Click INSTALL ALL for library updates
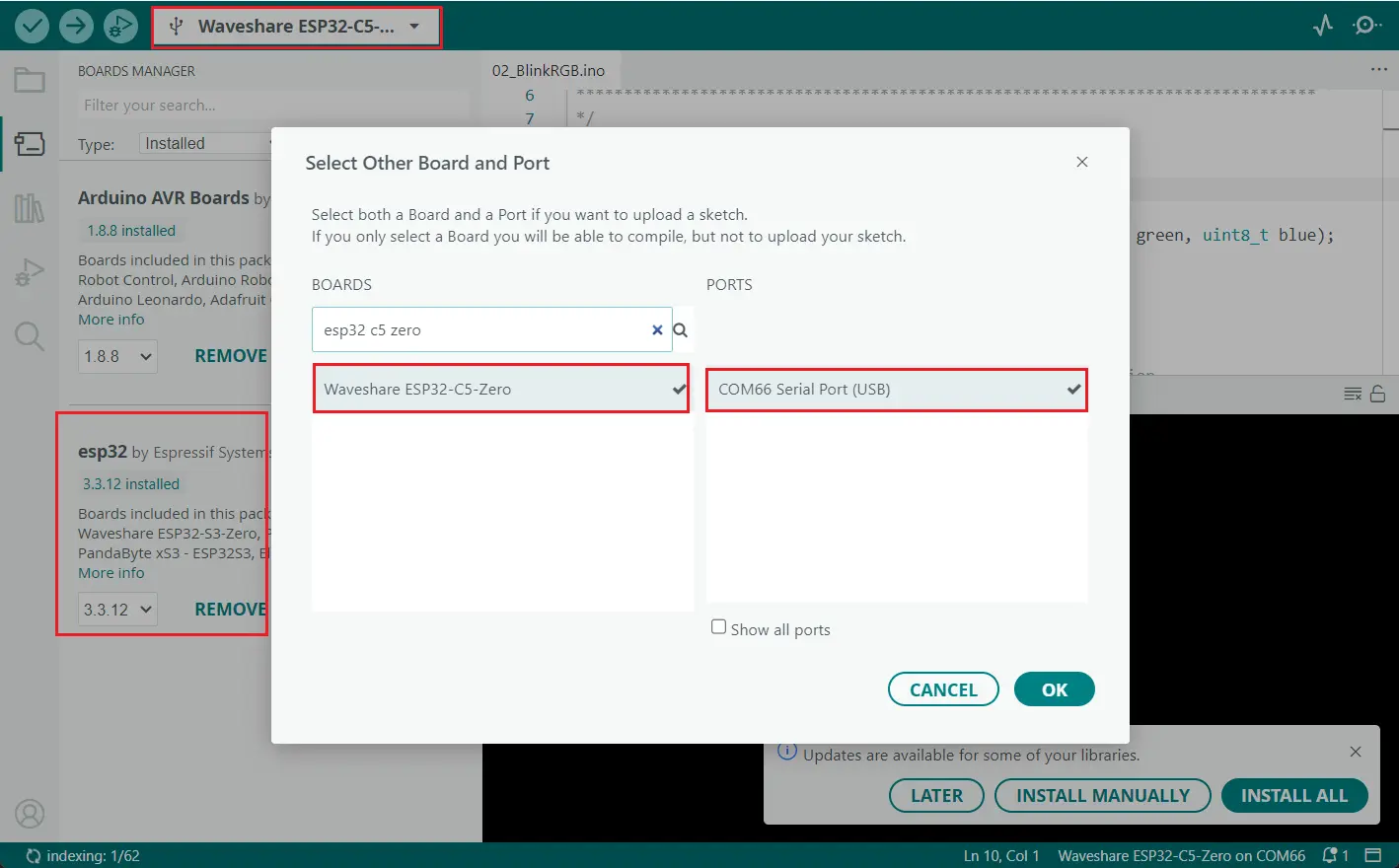The image size is (1399, 868). click(x=1294, y=796)
